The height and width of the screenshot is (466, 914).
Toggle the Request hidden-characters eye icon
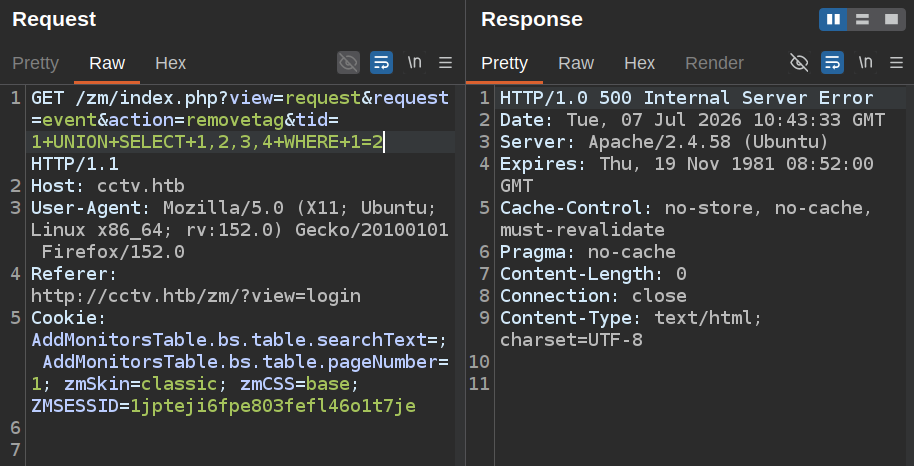(x=349, y=62)
